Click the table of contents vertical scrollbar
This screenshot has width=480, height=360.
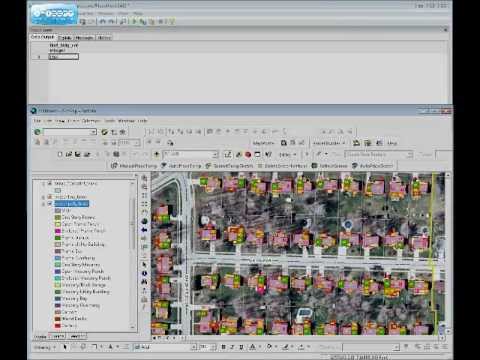pos(133,255)
